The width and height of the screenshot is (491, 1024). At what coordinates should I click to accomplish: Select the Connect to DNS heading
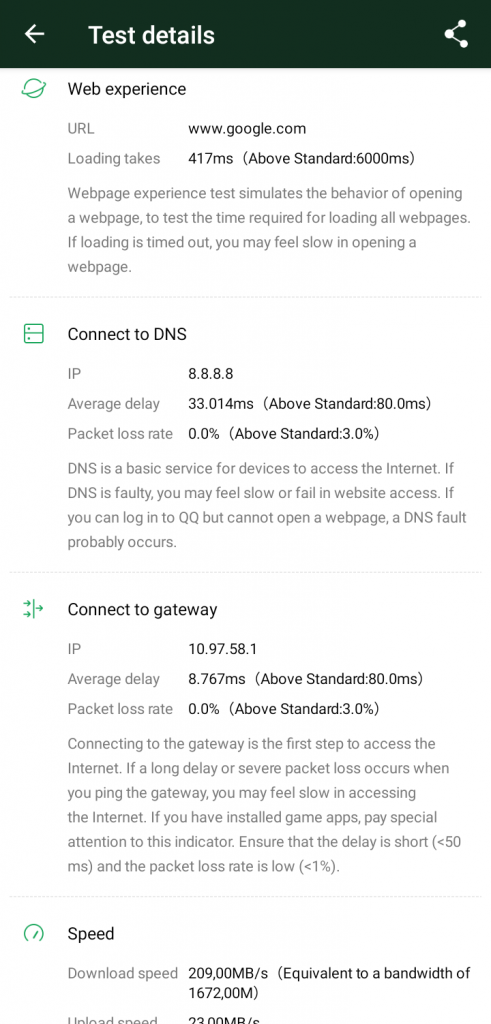(x=127, y=334)
